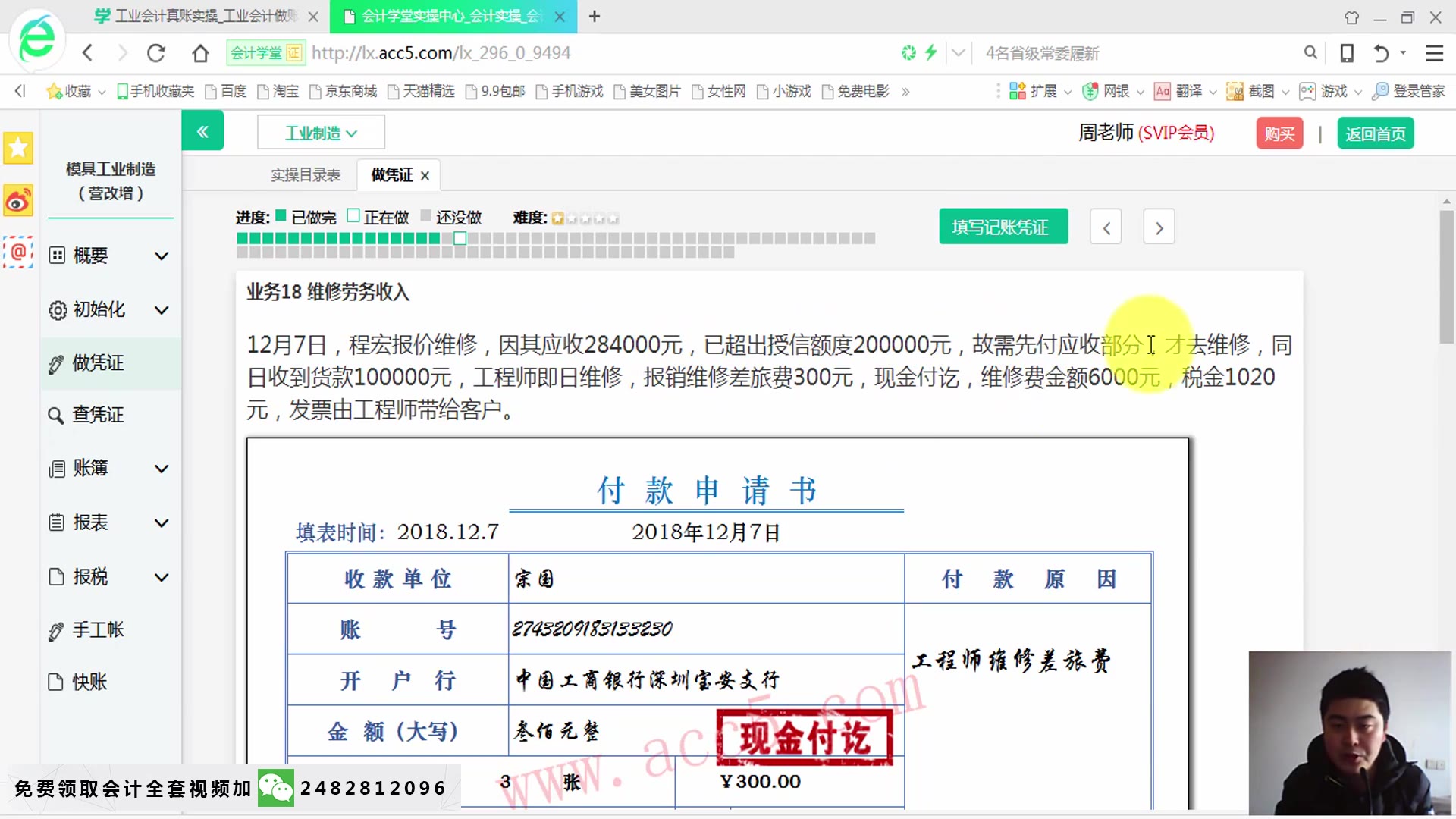Click the browser main menu icon
The image size is (1456, 819).
click(x=1434, y=53)
